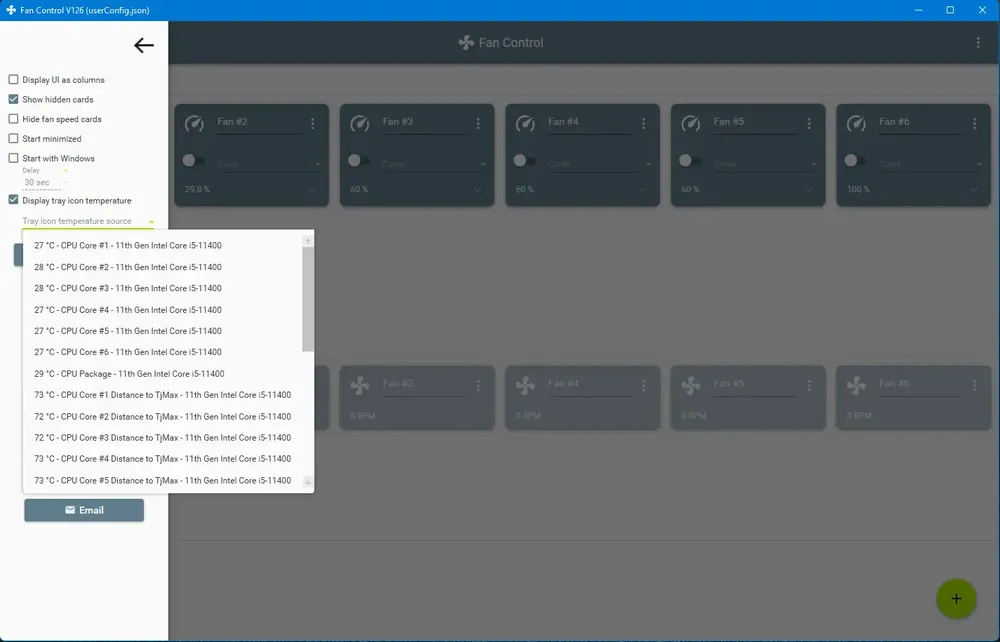Open the Fan #5 control card options menu
1000x642 pixels.
pyautogui.click(x=809, y=123)
